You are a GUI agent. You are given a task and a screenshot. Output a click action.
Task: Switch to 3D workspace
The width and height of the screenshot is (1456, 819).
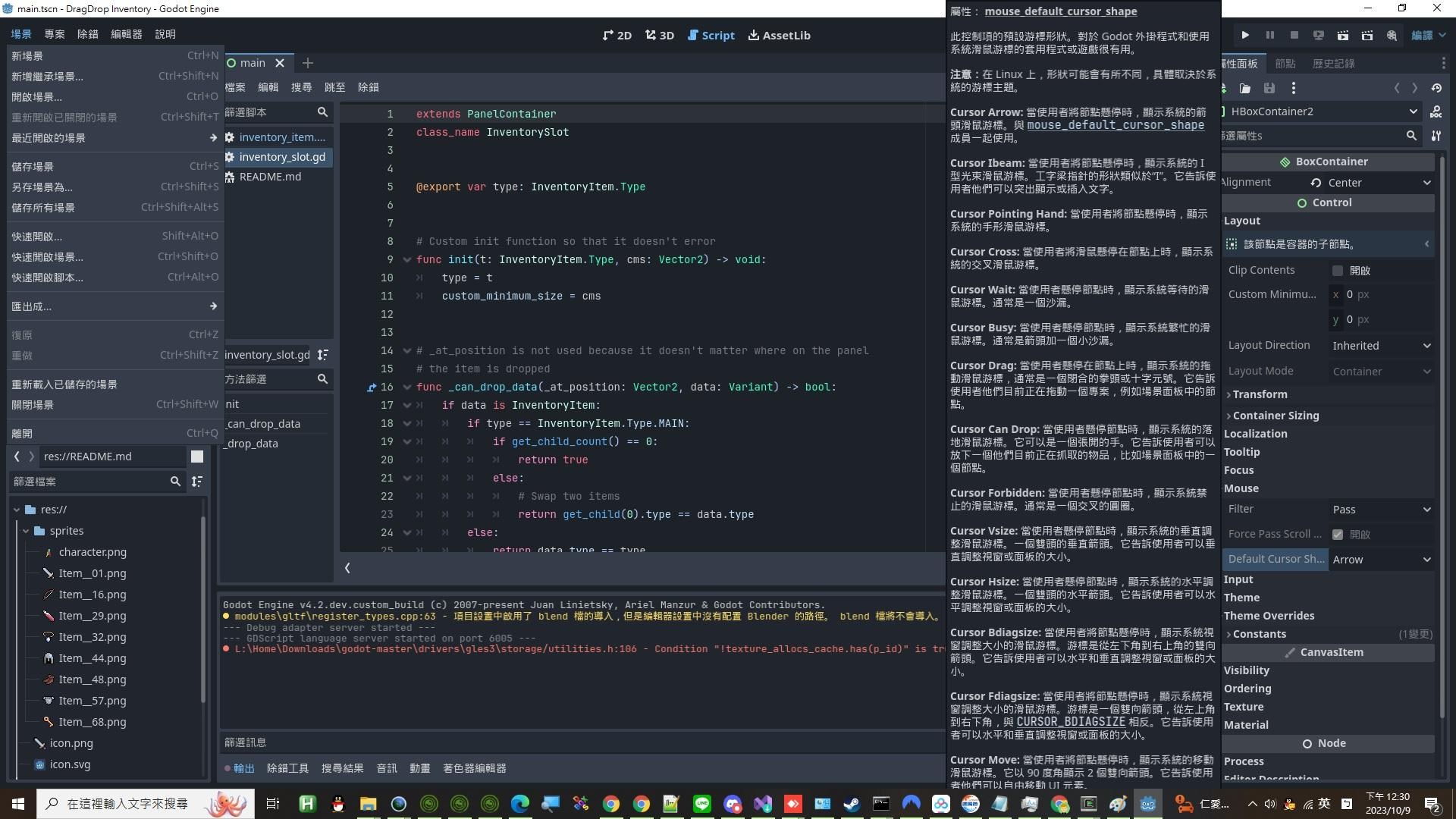coord(660,36)
